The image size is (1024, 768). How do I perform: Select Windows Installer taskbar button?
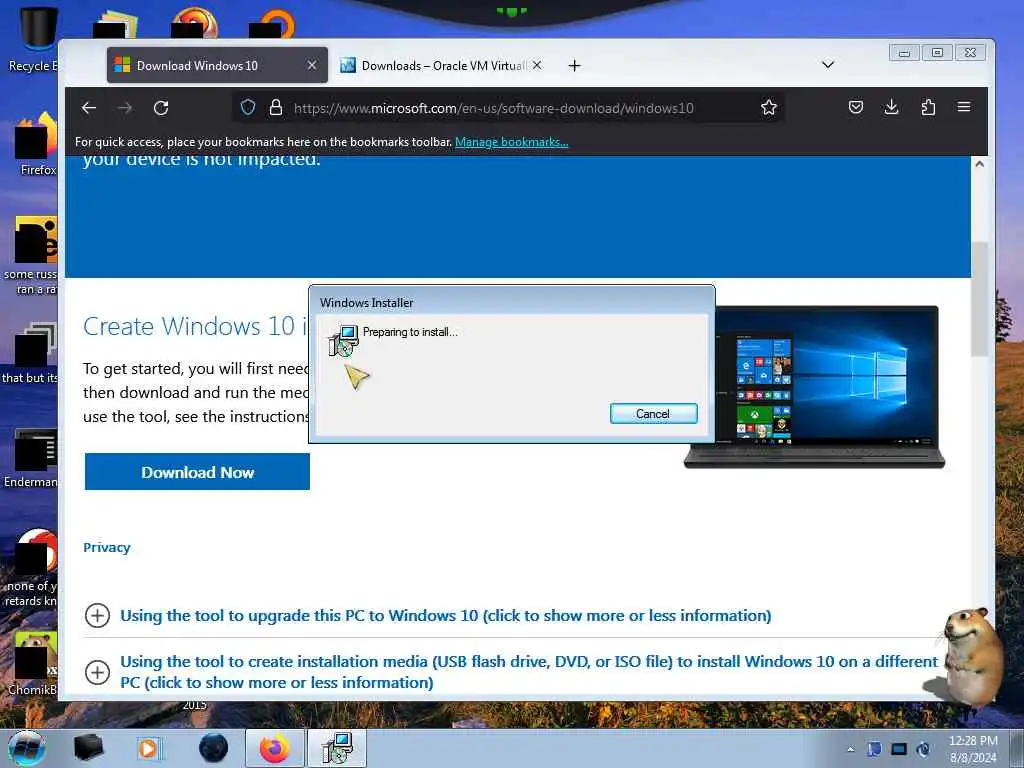point(337,748)
